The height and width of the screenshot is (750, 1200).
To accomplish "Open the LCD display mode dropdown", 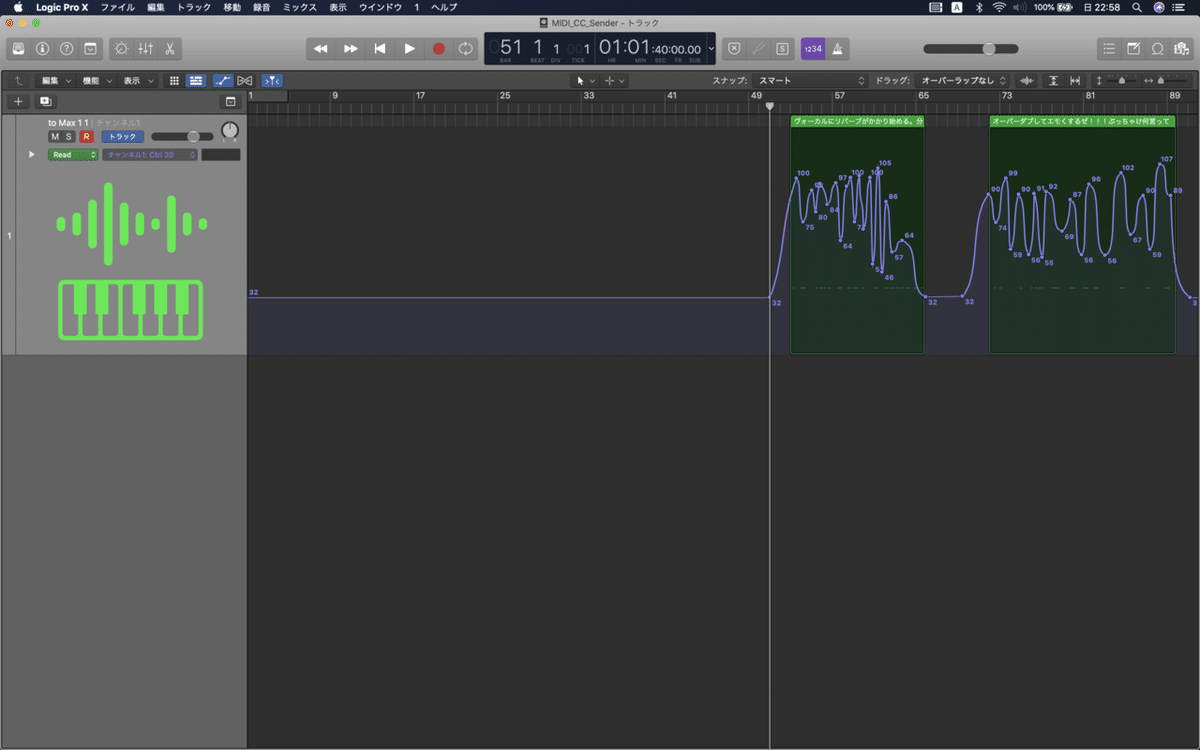I will click(x=711, y=48).
